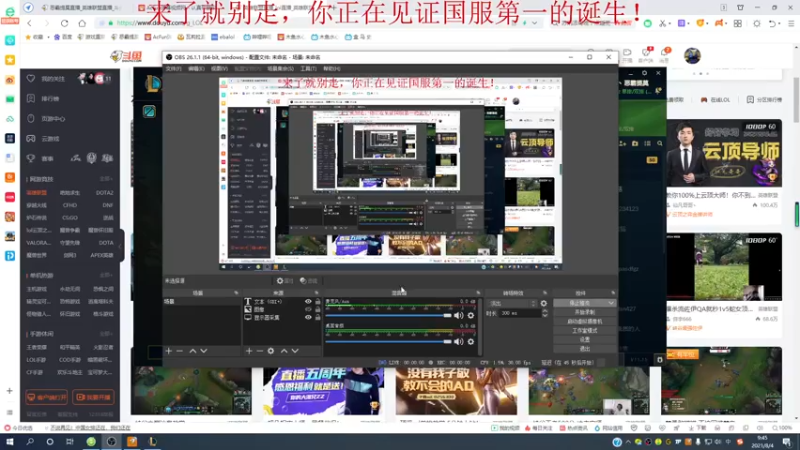Mute the desktop audio channel in mixer
Screen dimensions: 800x450
coord(459,341)
